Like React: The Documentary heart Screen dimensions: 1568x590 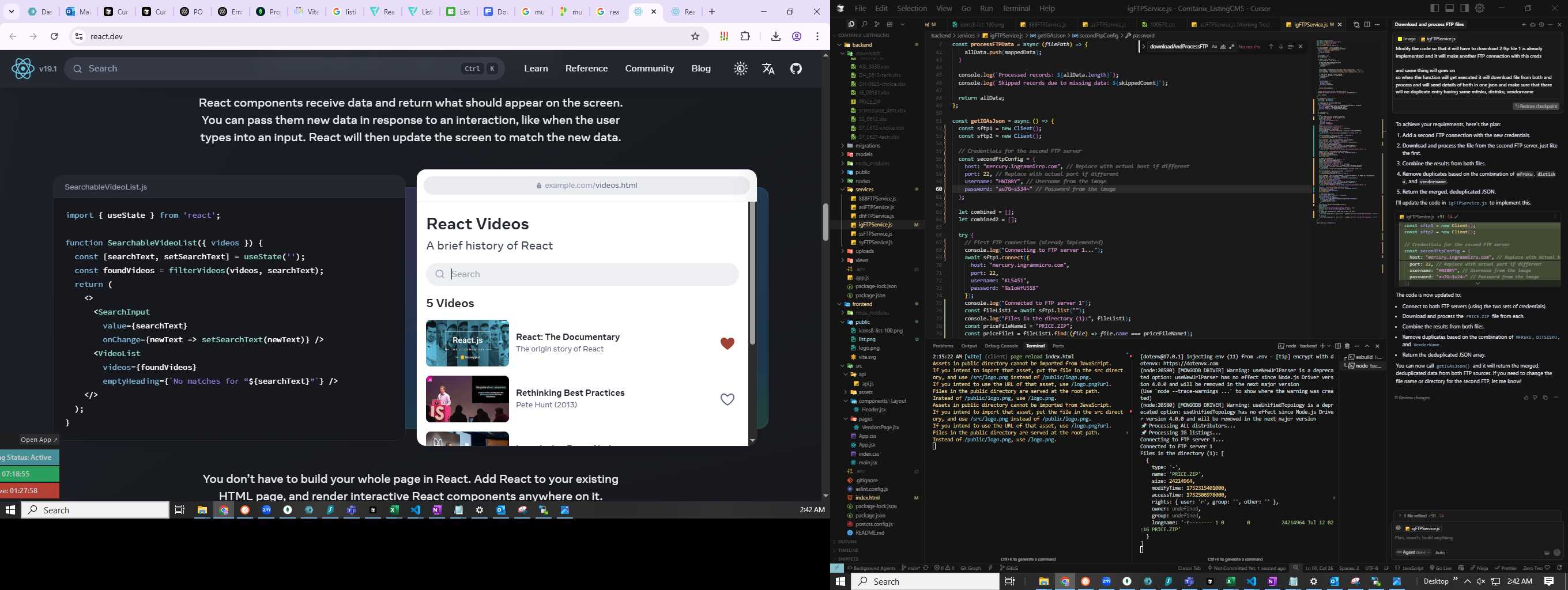click(728, 343)
